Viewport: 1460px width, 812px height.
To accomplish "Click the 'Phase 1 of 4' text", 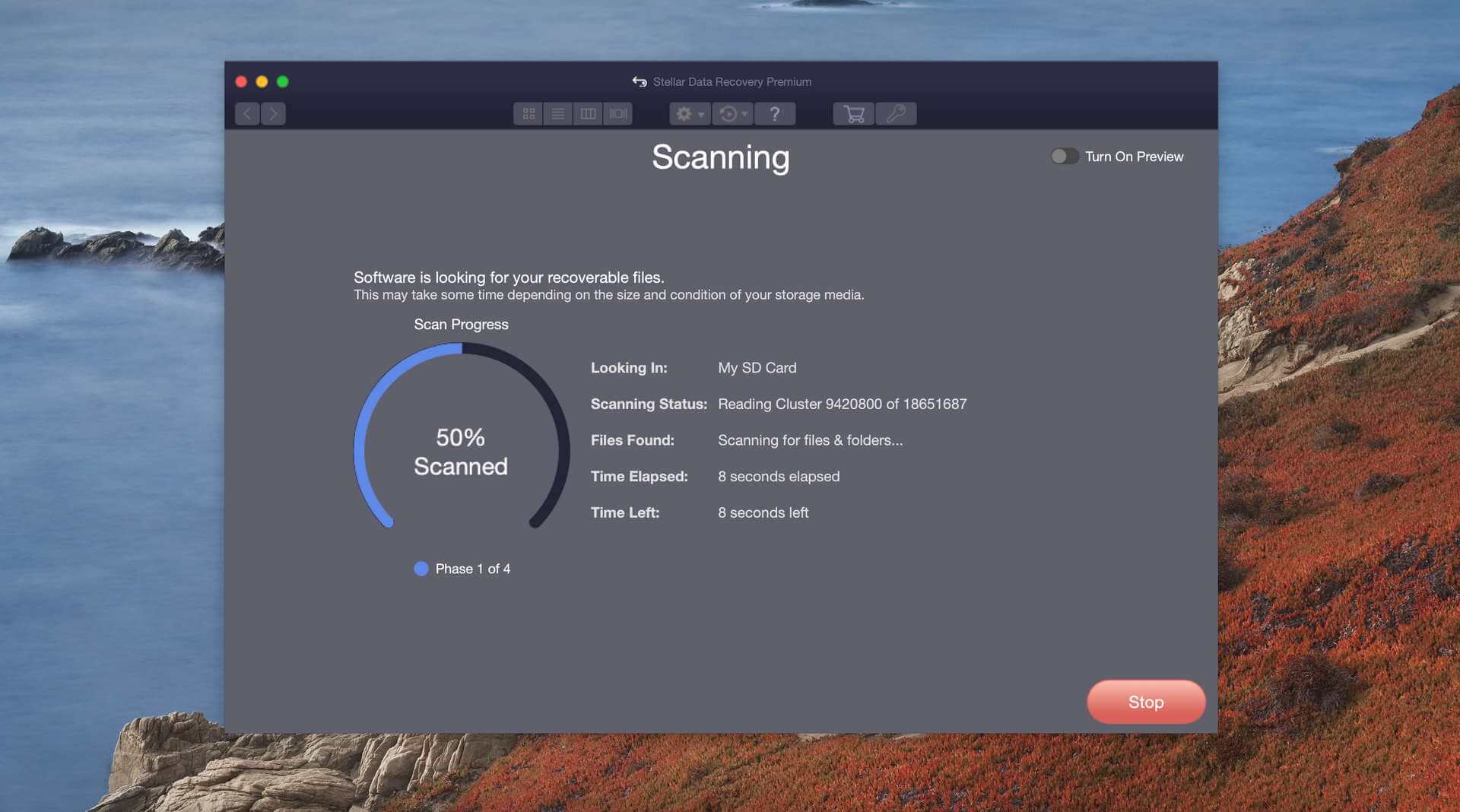I will (473, 569).
